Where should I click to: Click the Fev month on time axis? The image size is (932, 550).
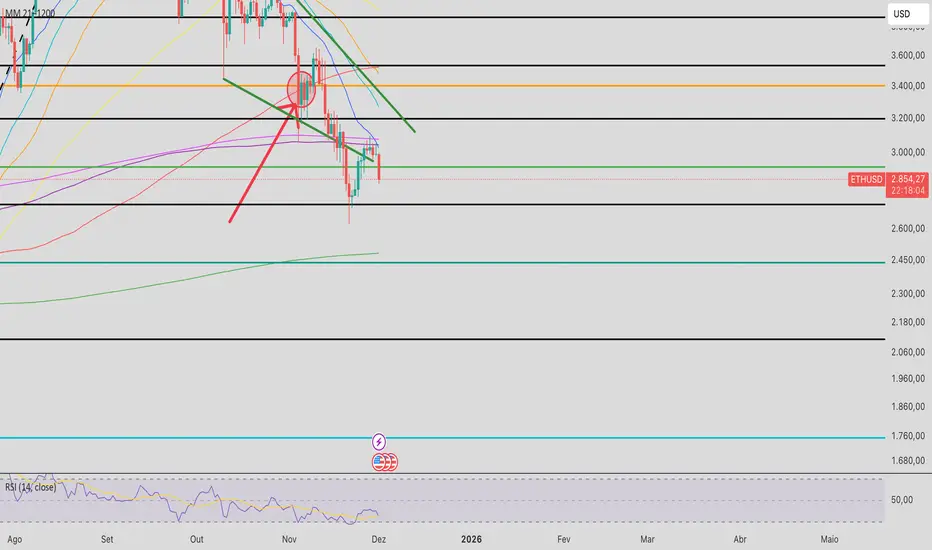click(563, 539)
